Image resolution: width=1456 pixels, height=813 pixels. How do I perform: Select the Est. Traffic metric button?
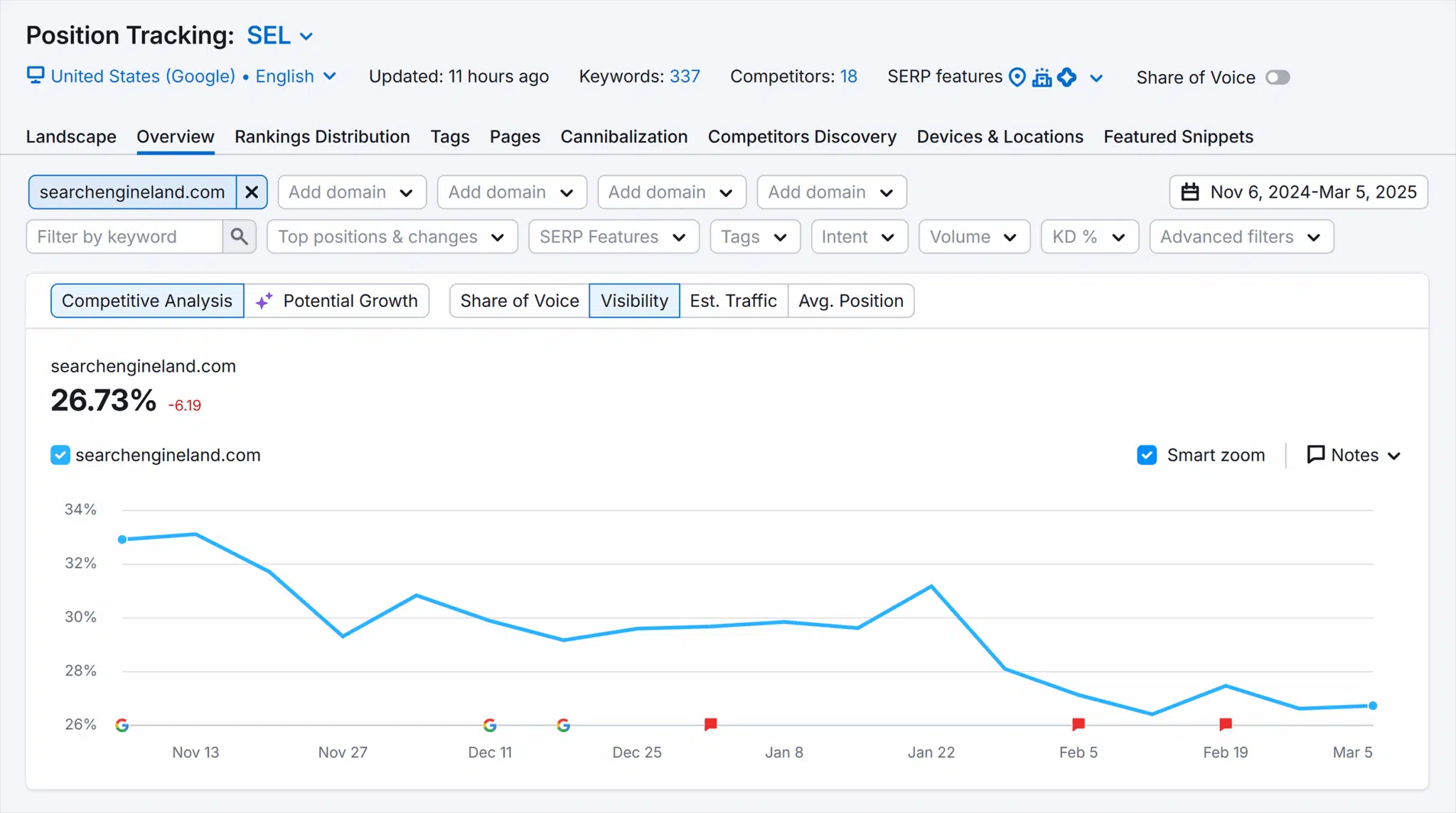(733, 301)
